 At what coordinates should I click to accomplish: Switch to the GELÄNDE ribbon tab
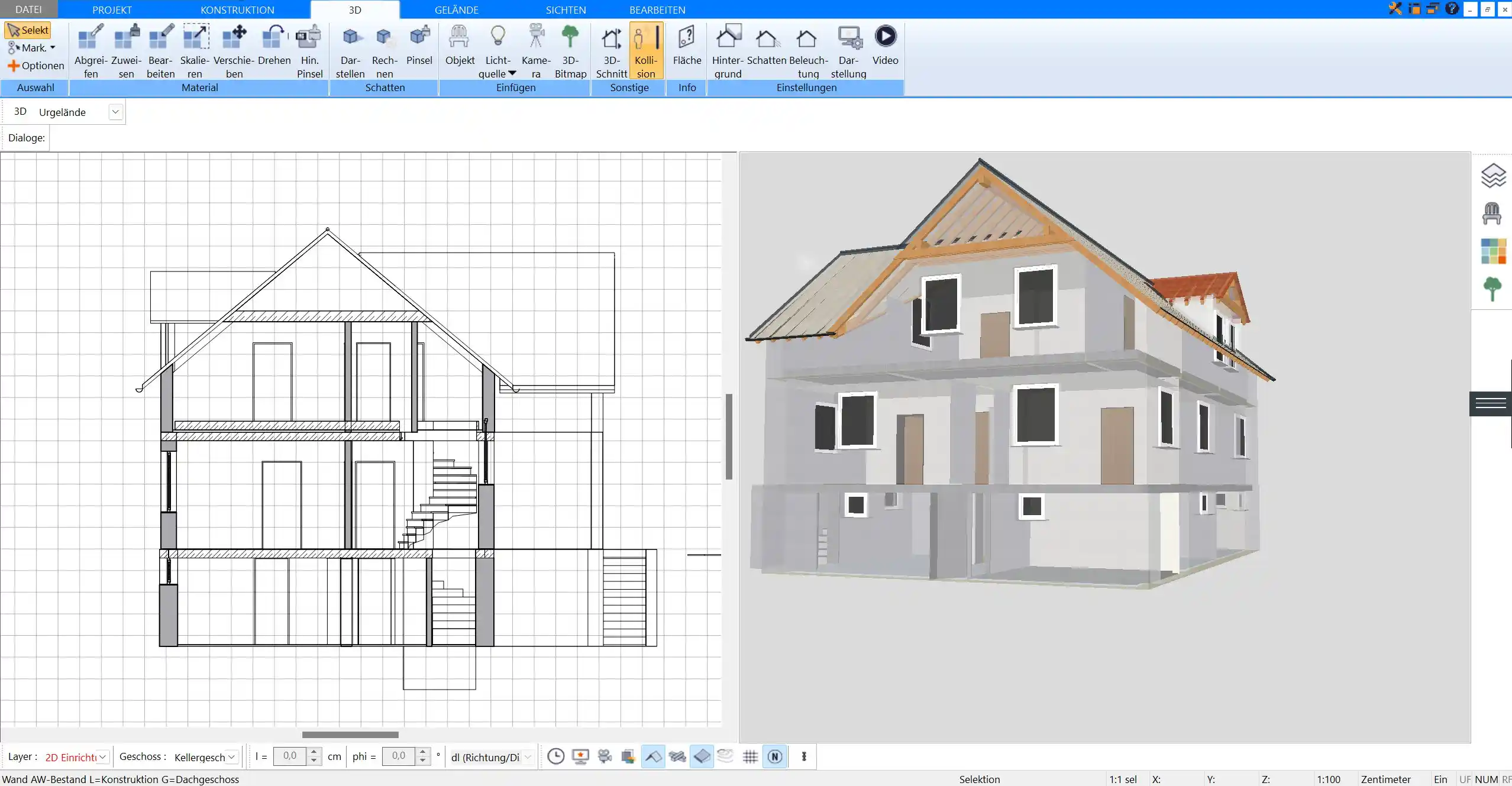[456, 9]
